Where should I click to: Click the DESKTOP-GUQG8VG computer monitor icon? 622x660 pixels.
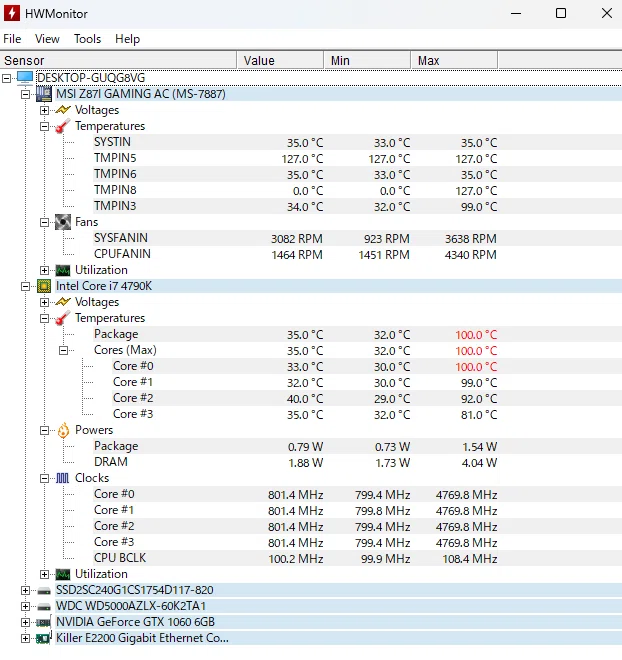pos(25,78)
